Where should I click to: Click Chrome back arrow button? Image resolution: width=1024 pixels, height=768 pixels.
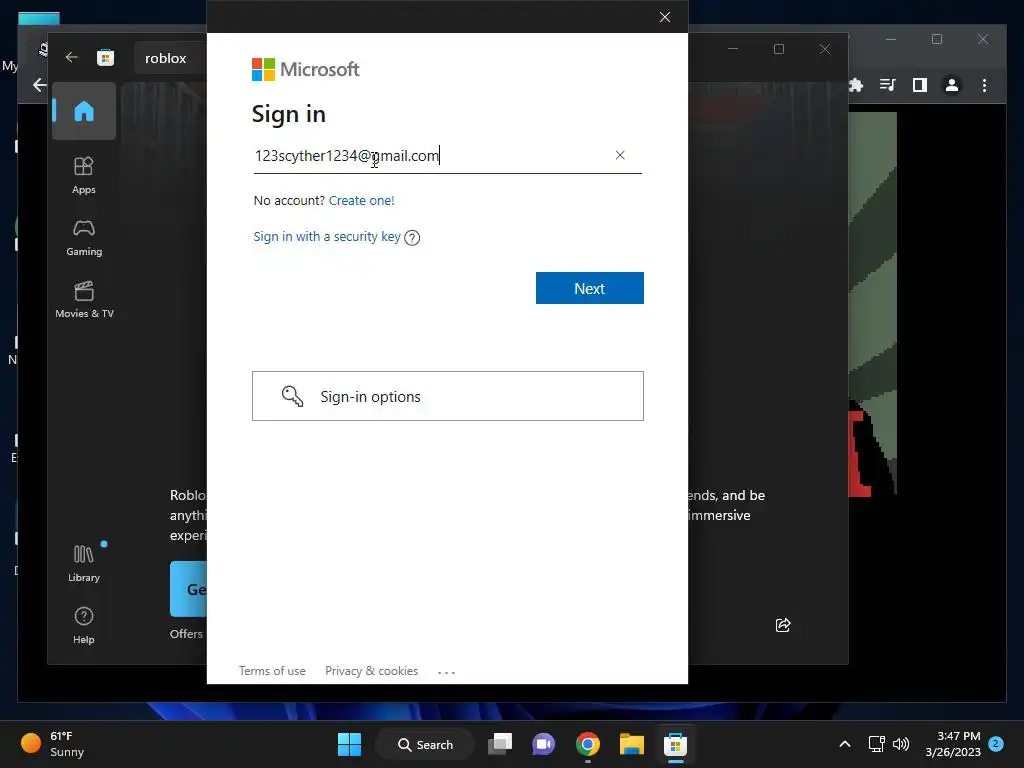point(40,85)
